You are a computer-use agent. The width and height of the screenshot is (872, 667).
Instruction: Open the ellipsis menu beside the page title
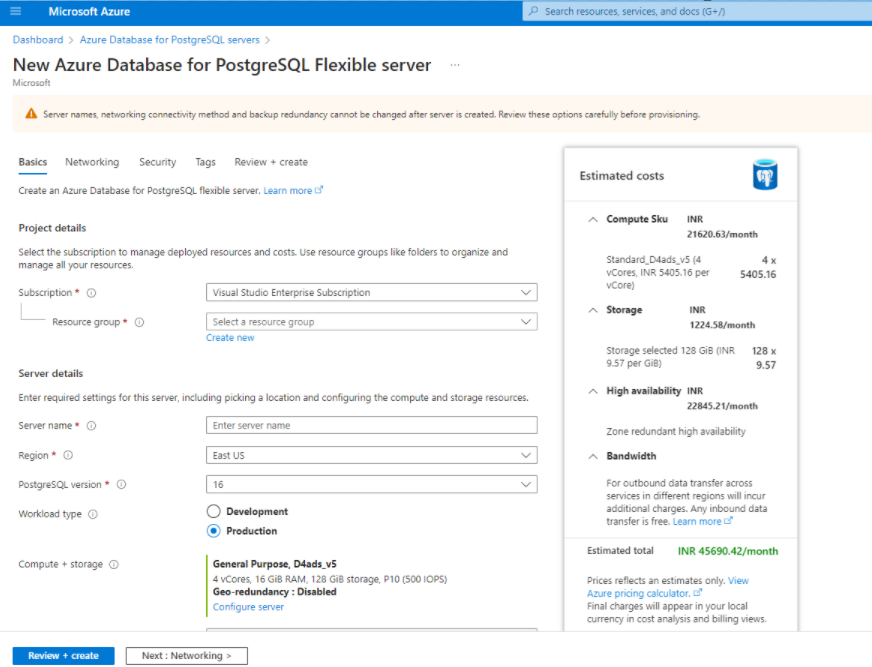[455, 65]
